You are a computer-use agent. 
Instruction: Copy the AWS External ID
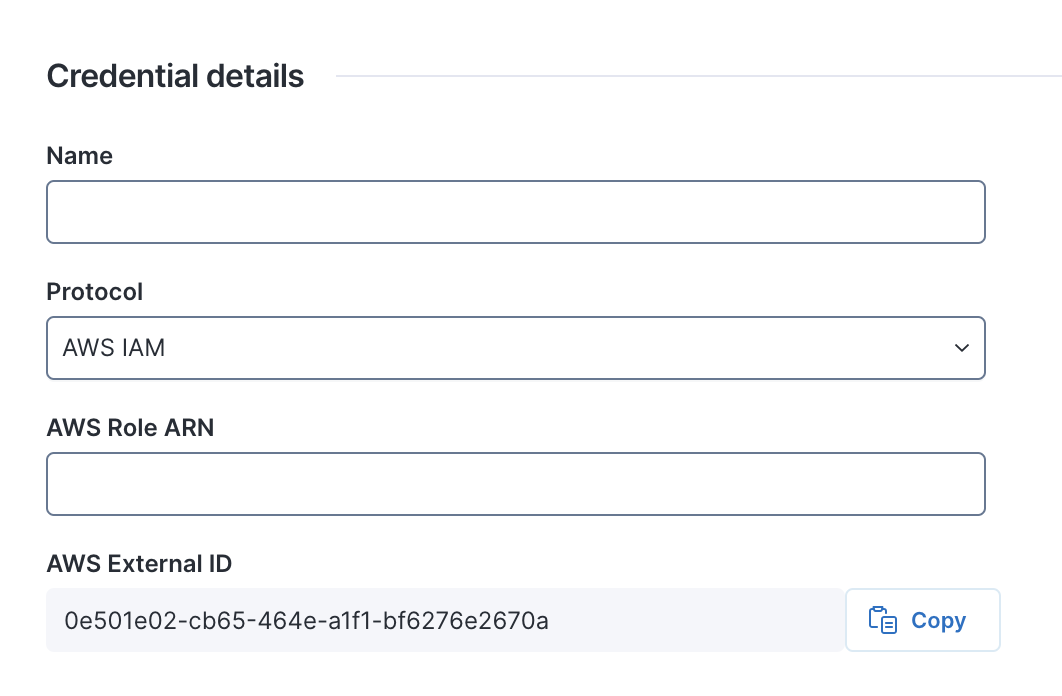tap(922, 620)
